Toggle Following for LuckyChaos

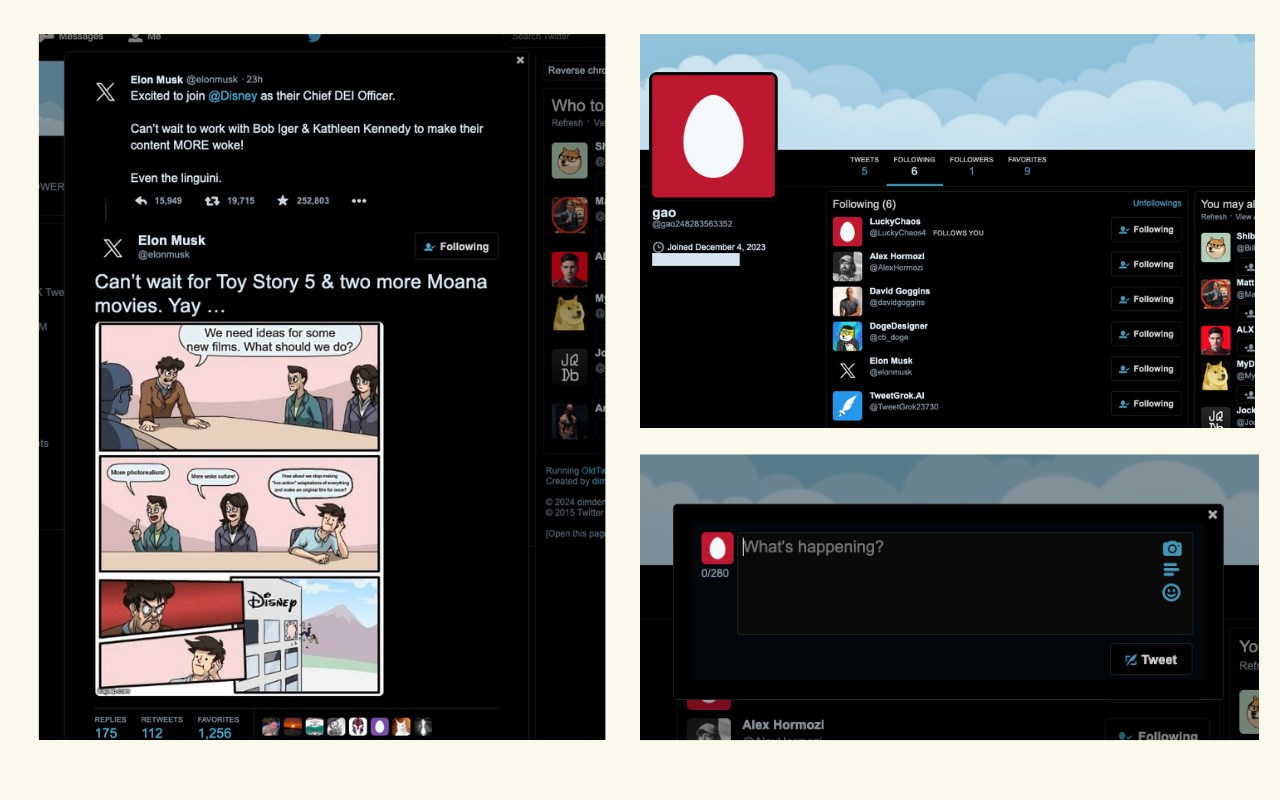[1146, 230]
